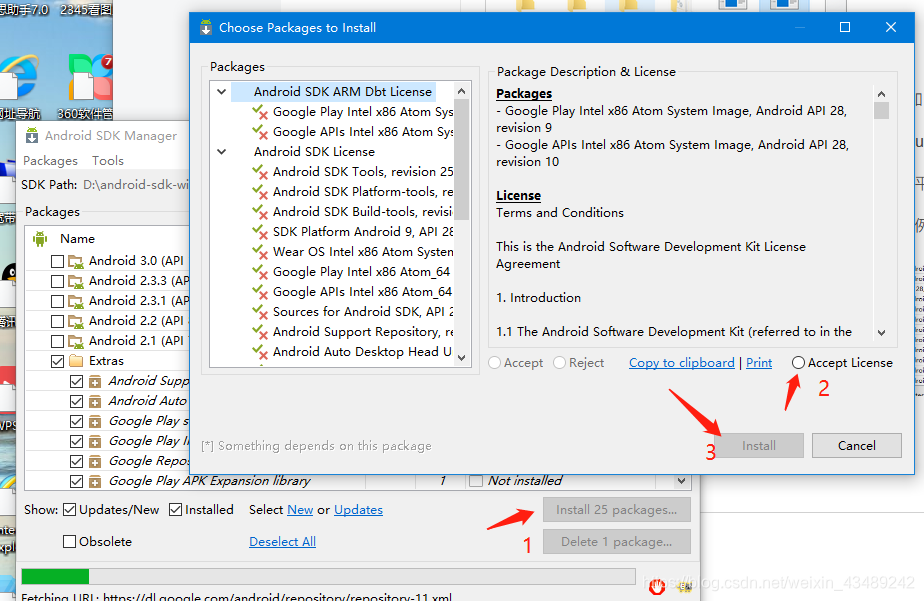Click package icon next to Android Auto row
This screenshot has height=601, width=924.
[x=95, y=402]
